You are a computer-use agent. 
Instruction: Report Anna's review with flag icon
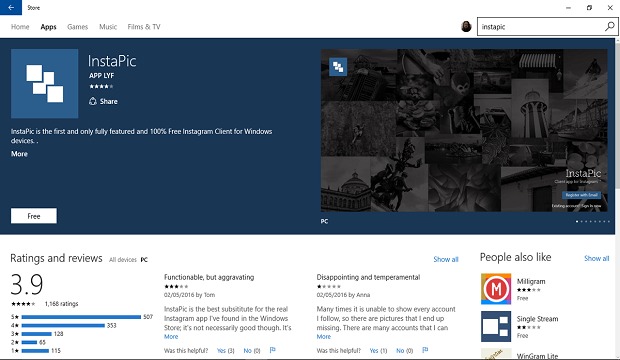pyautogui.click(x=425, y=350)
